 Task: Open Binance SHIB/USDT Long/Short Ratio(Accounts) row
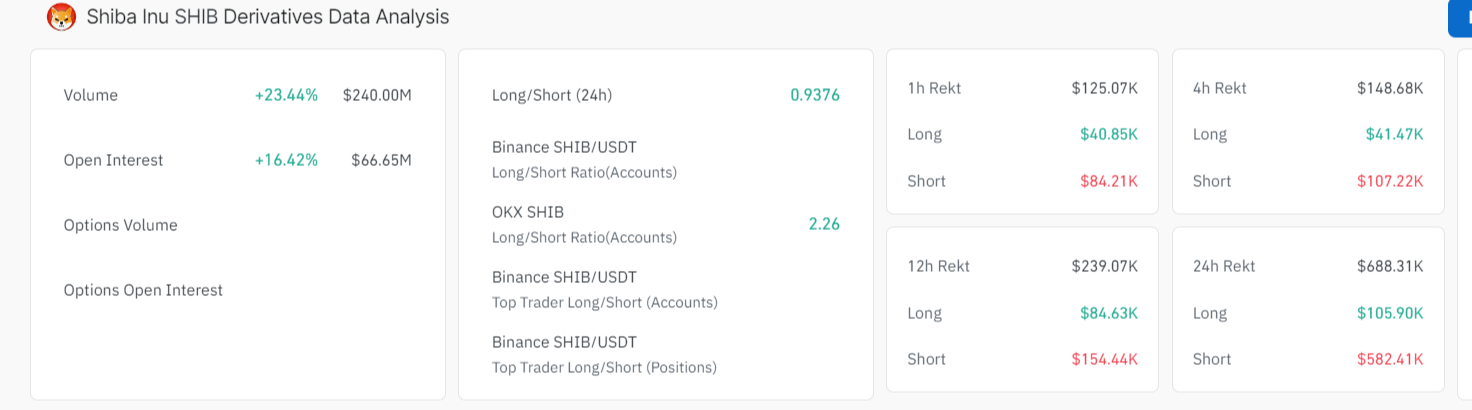click(666, 160)
